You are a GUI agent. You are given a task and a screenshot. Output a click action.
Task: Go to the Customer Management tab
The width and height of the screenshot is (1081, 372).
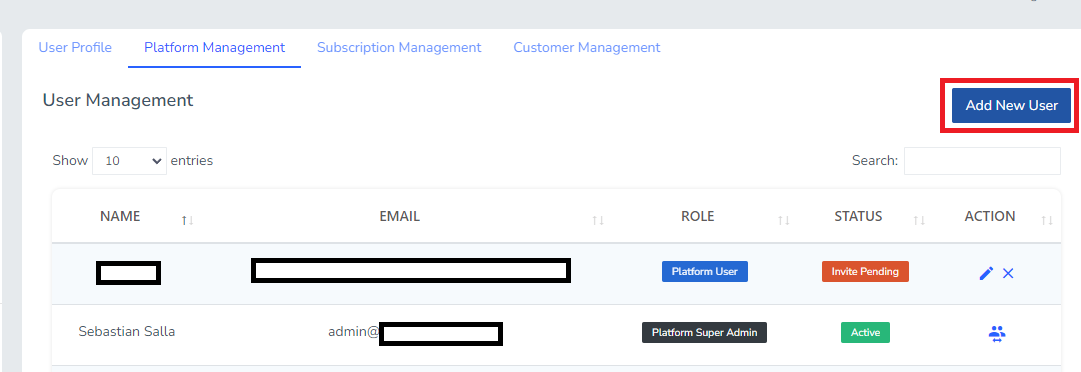pos(587,48)
